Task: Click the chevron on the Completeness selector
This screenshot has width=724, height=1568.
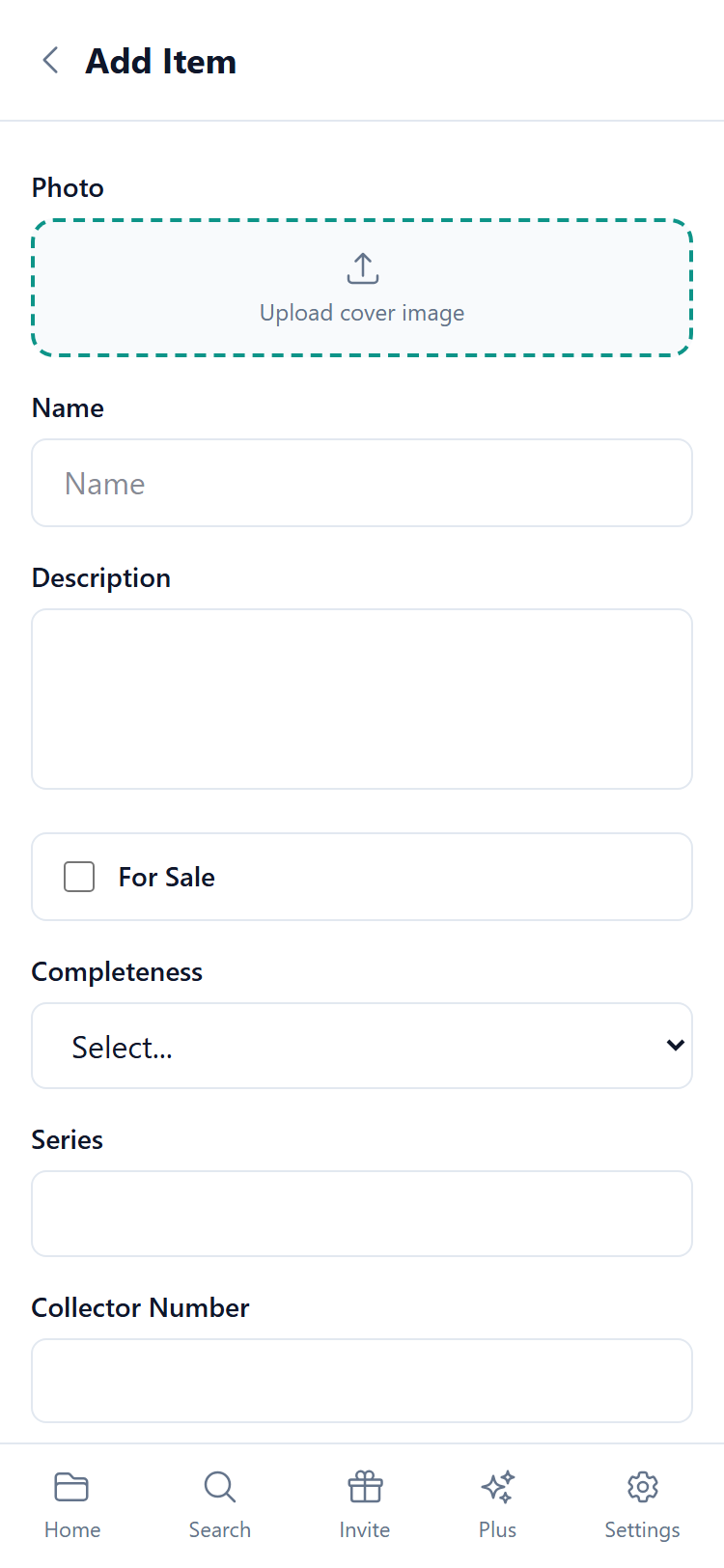Action: pyautogui.click(x=675, y=1045)
